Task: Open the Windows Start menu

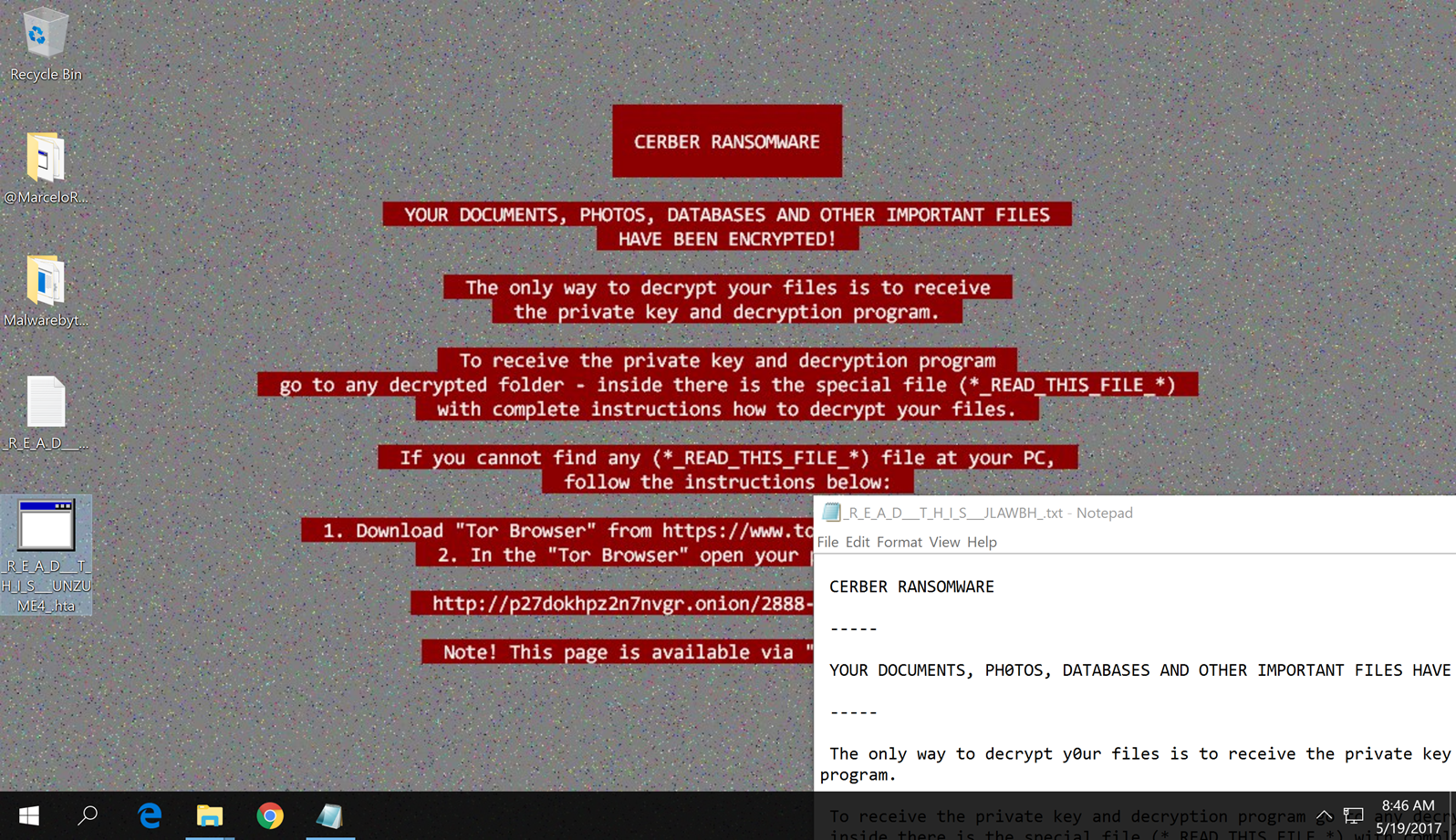Action: coord(29,815)
